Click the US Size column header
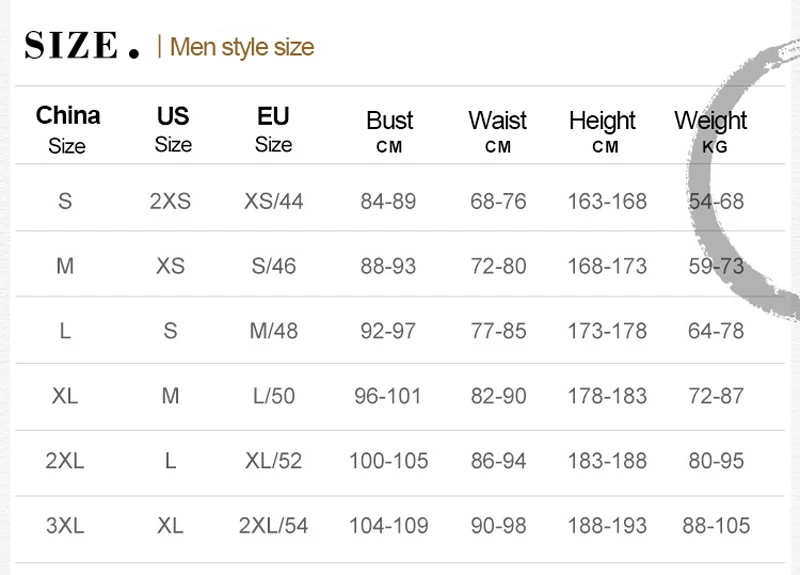Viewport: 800px width, 575px height. 173,130
